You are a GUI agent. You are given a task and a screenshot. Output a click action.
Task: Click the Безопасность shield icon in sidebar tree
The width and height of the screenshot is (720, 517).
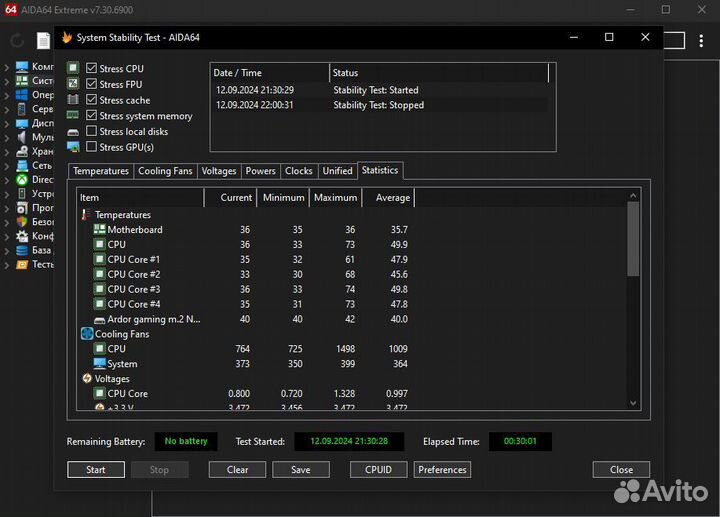[22, 222]
